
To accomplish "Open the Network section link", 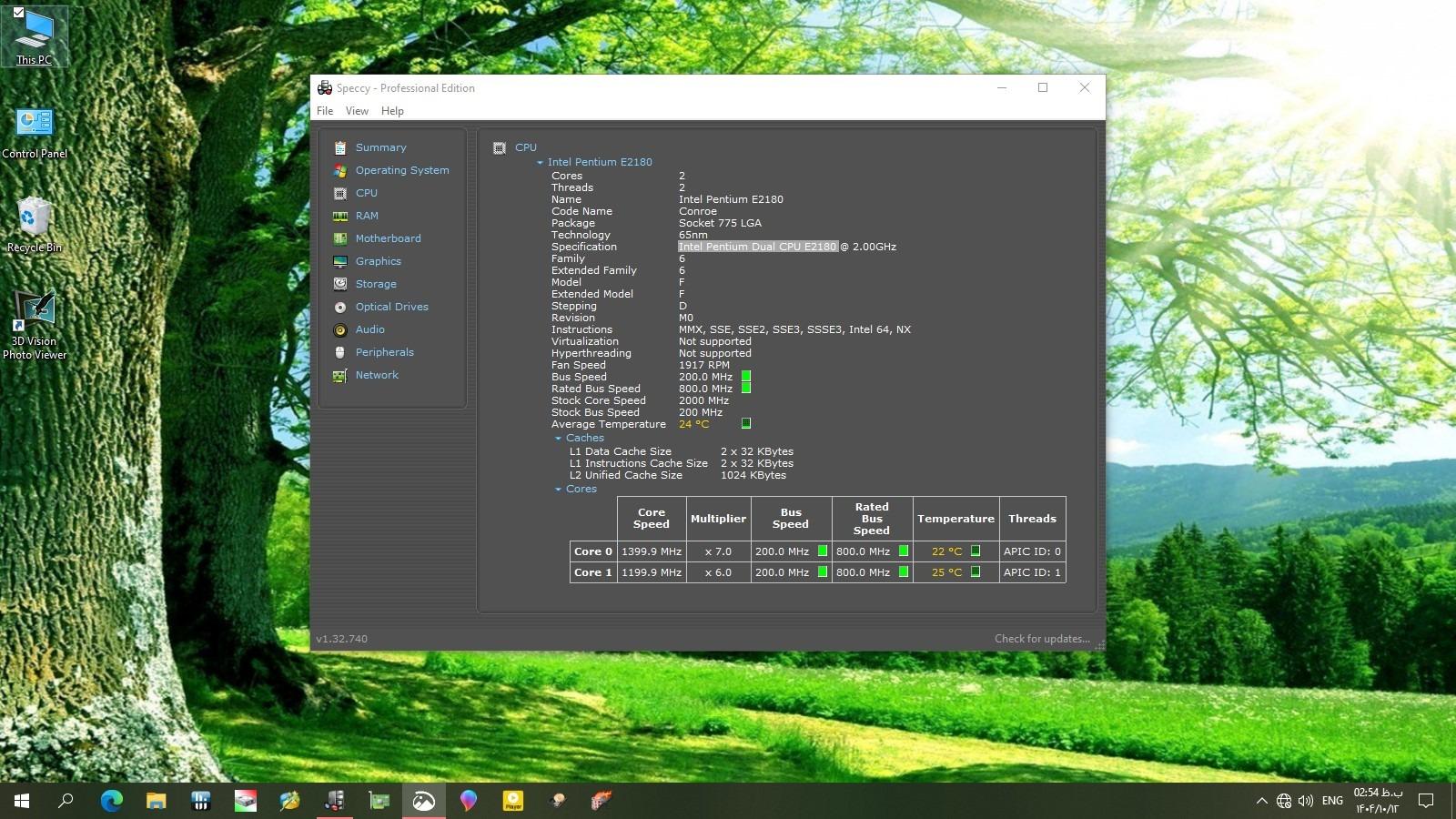I will 377,375.
